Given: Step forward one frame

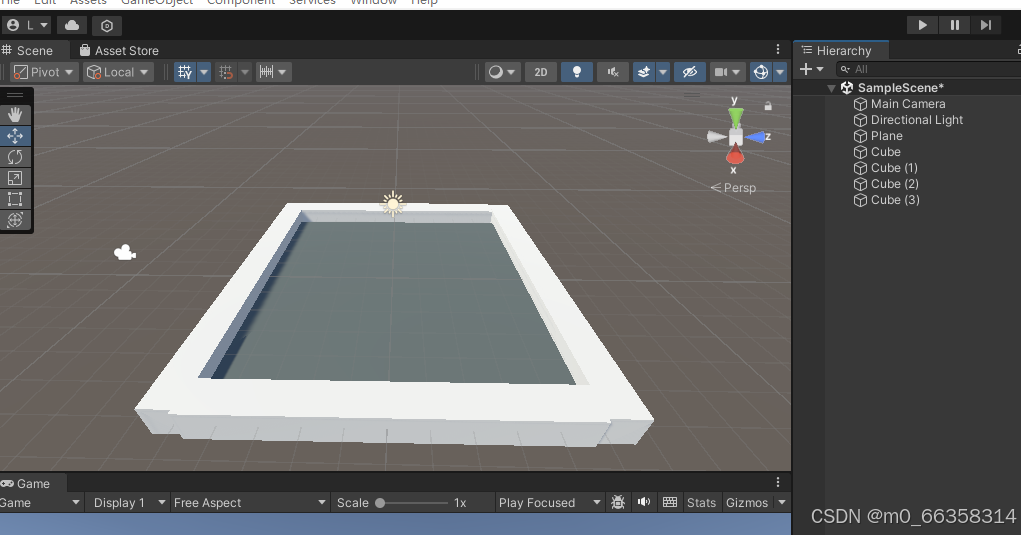Looking at the screenshot, I should [986, 25].
